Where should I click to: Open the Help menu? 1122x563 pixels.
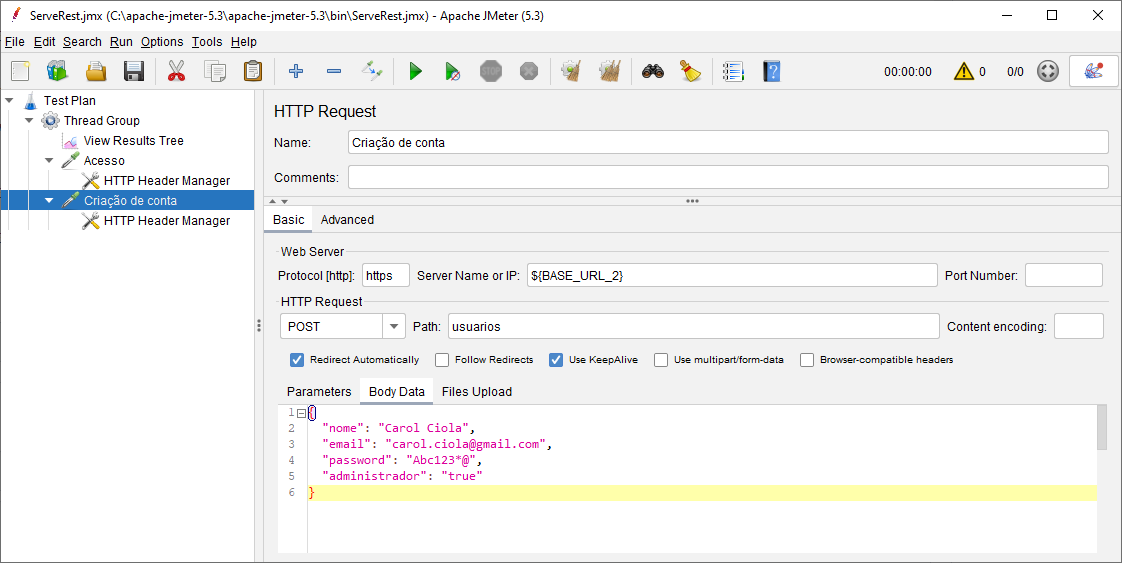pos(243,41)
